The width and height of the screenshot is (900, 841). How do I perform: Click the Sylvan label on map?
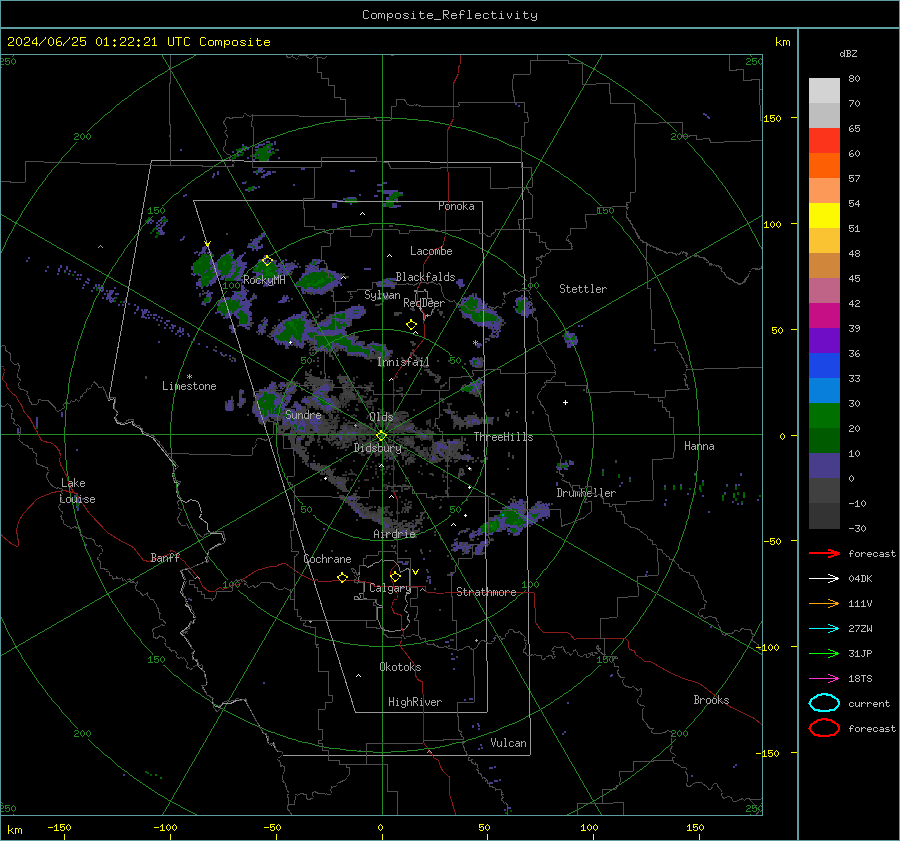click(x=382, y=295)
